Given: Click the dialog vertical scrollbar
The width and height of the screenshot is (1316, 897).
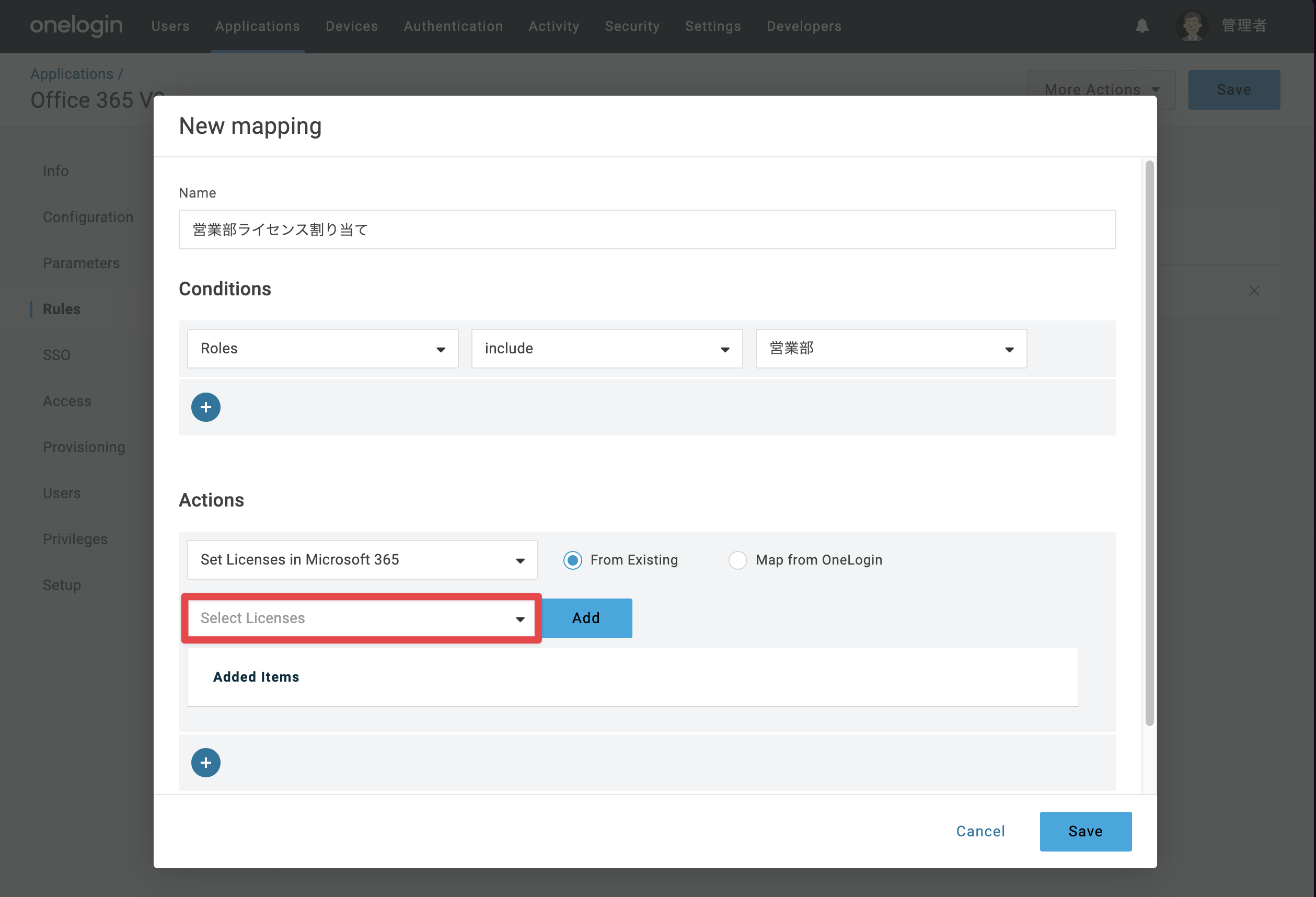Looking at the screenshot, I should pyautogui.click(x=1149, y=443).
